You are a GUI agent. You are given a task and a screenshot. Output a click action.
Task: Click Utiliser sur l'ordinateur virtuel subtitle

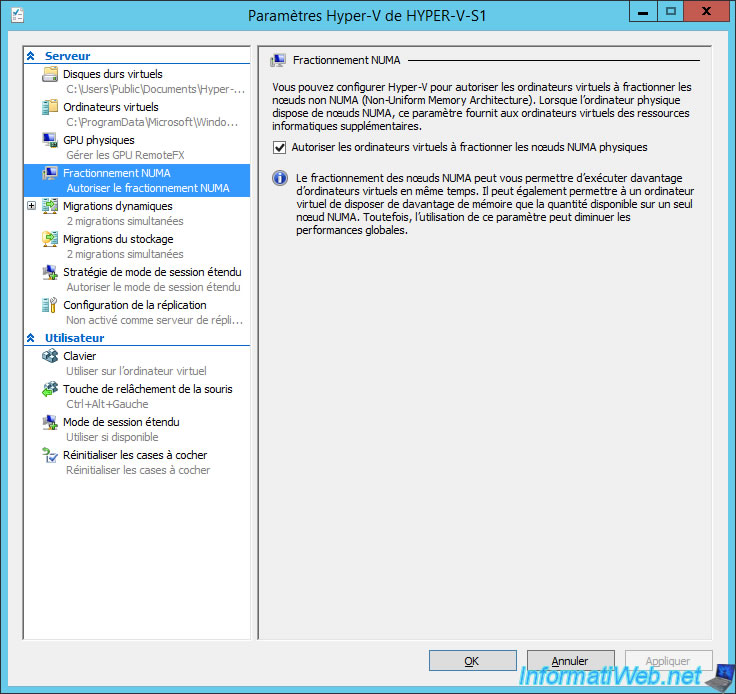(x=136, y=371)
